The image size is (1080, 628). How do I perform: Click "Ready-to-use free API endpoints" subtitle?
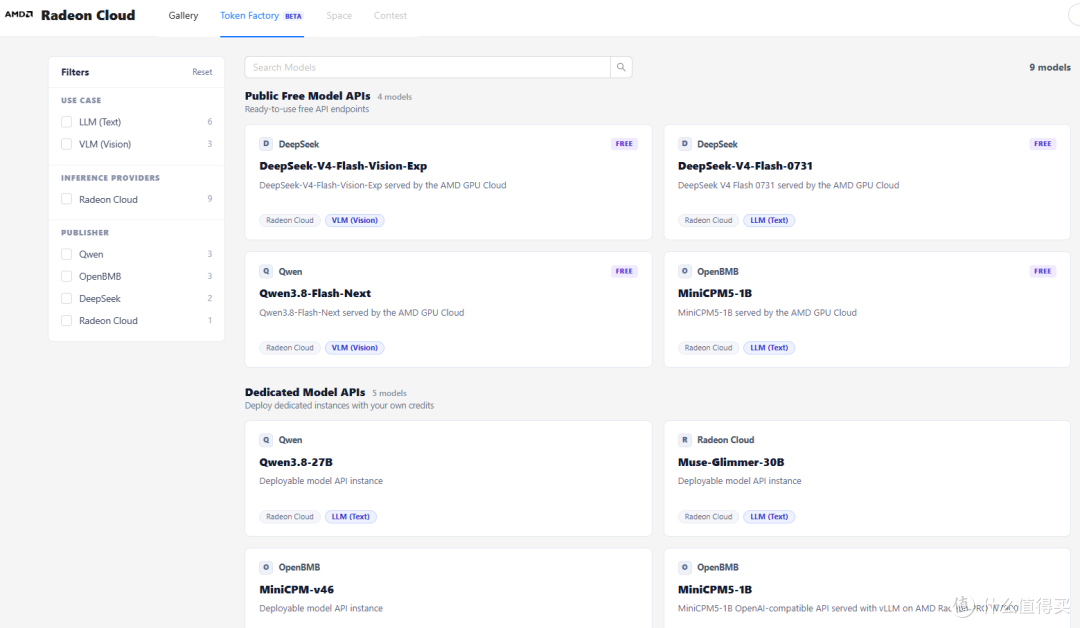click(x=307, y=109)
